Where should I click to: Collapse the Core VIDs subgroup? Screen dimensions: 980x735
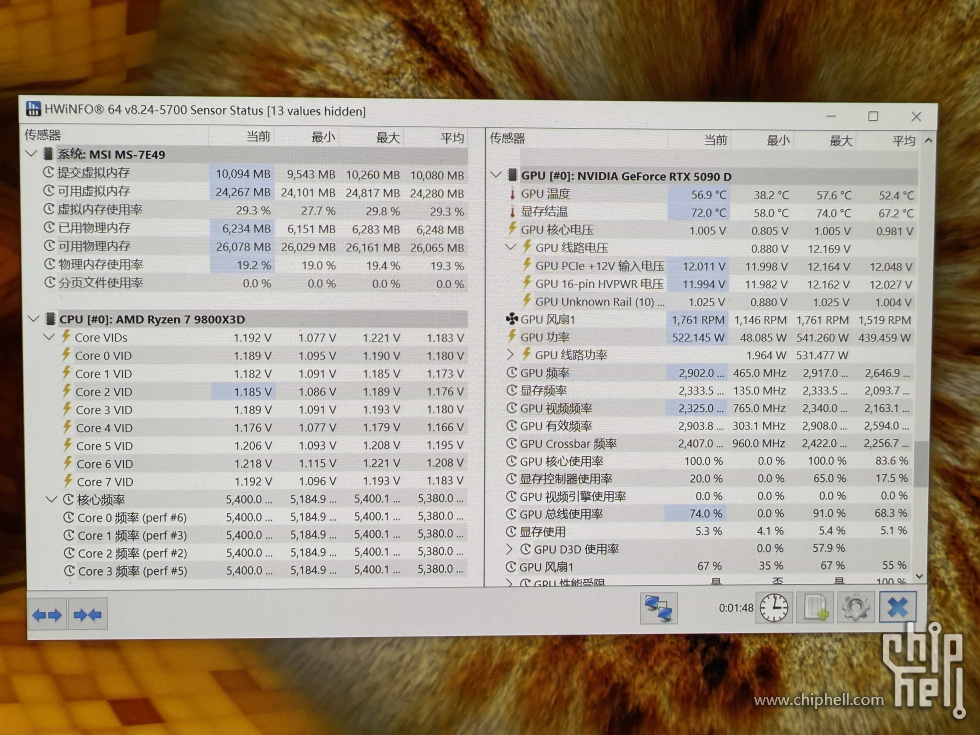tap(50, 337)
